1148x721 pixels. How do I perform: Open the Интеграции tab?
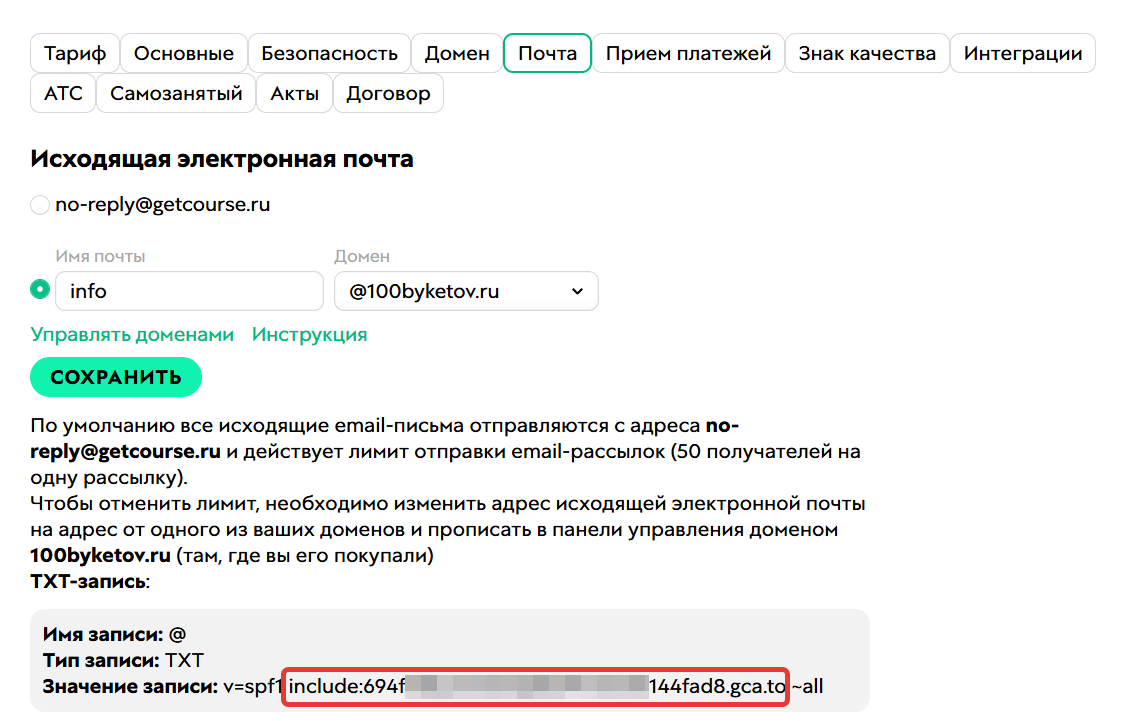click(1023, 53)
